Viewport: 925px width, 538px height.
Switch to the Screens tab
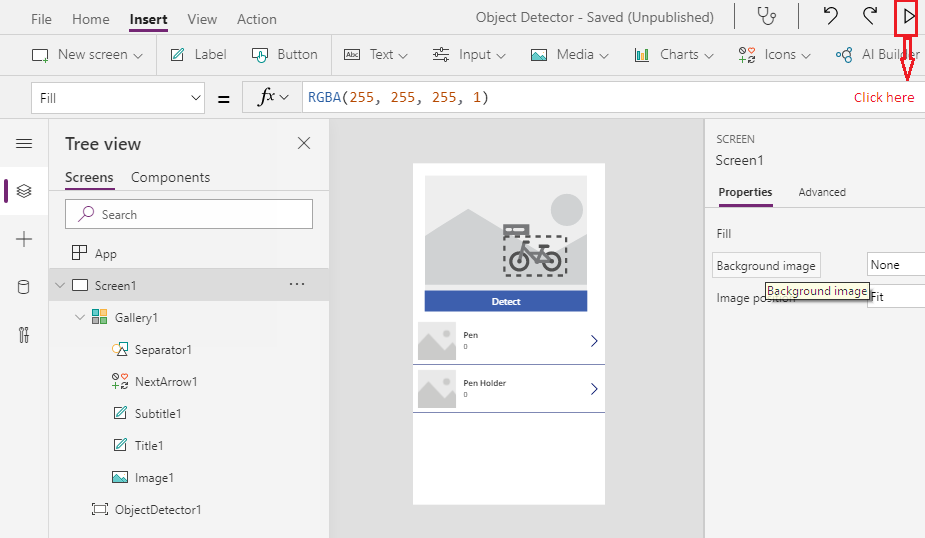(89, 178)
